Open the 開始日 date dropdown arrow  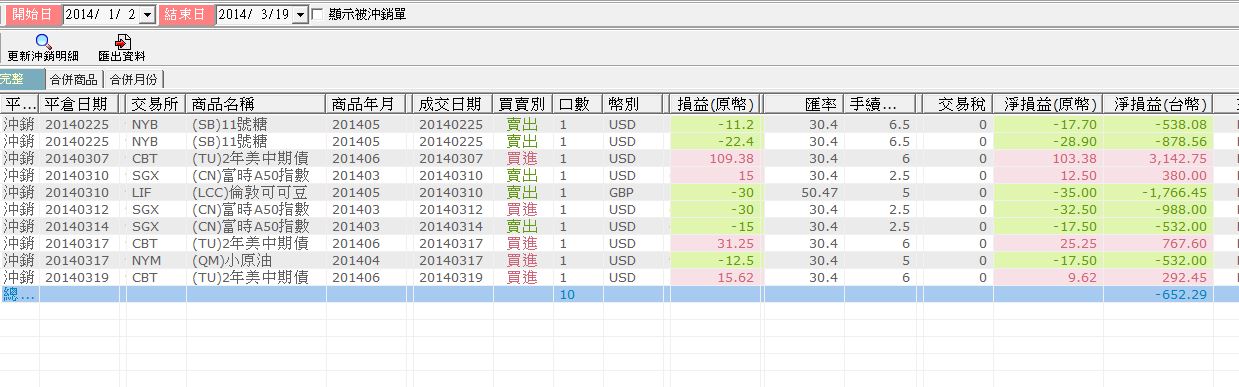coord(148,15)
